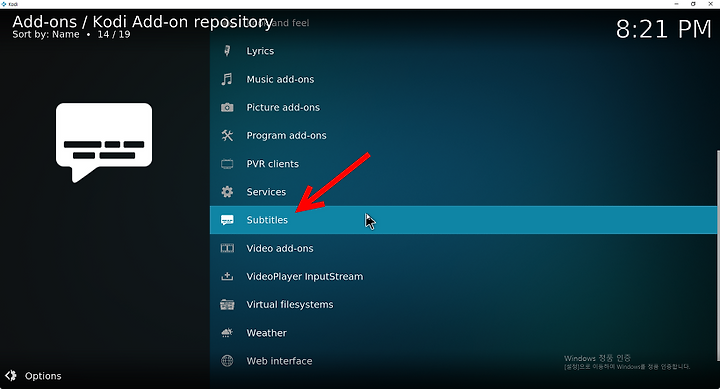Click the VideoPlayer InputStream download icon

click(x=227, y=276)
